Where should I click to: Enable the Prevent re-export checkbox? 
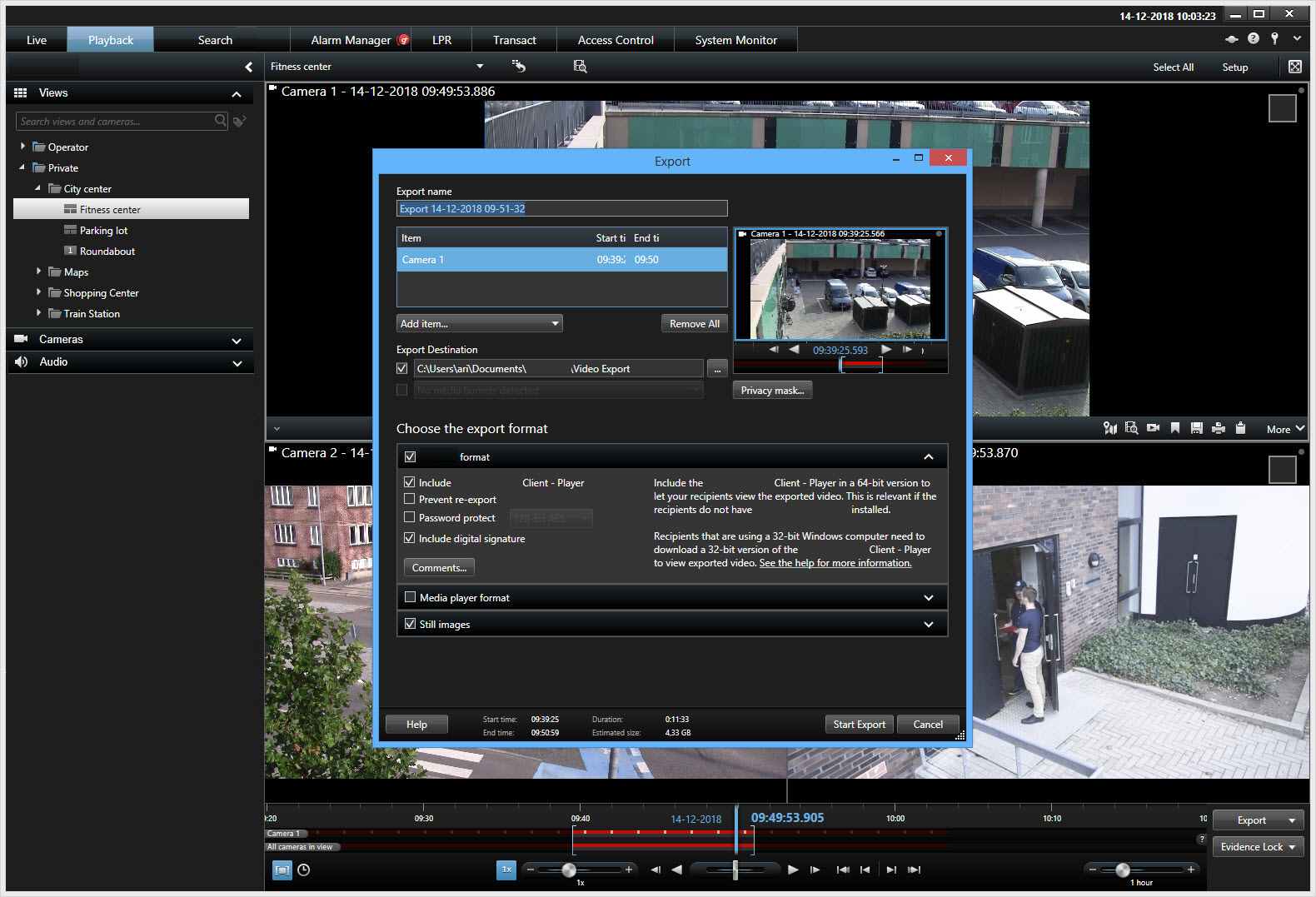pyautogui.click(x=409, y=499)
